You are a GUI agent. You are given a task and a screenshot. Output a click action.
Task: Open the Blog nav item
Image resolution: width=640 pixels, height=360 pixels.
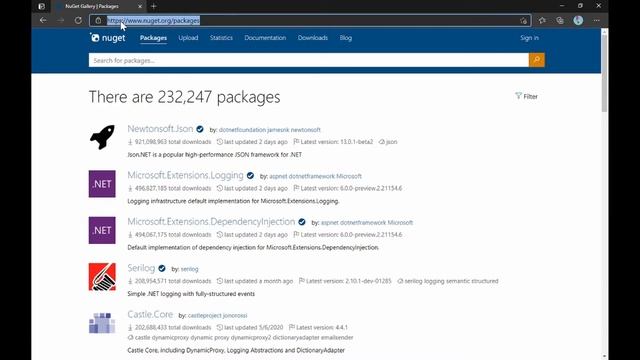346,38
